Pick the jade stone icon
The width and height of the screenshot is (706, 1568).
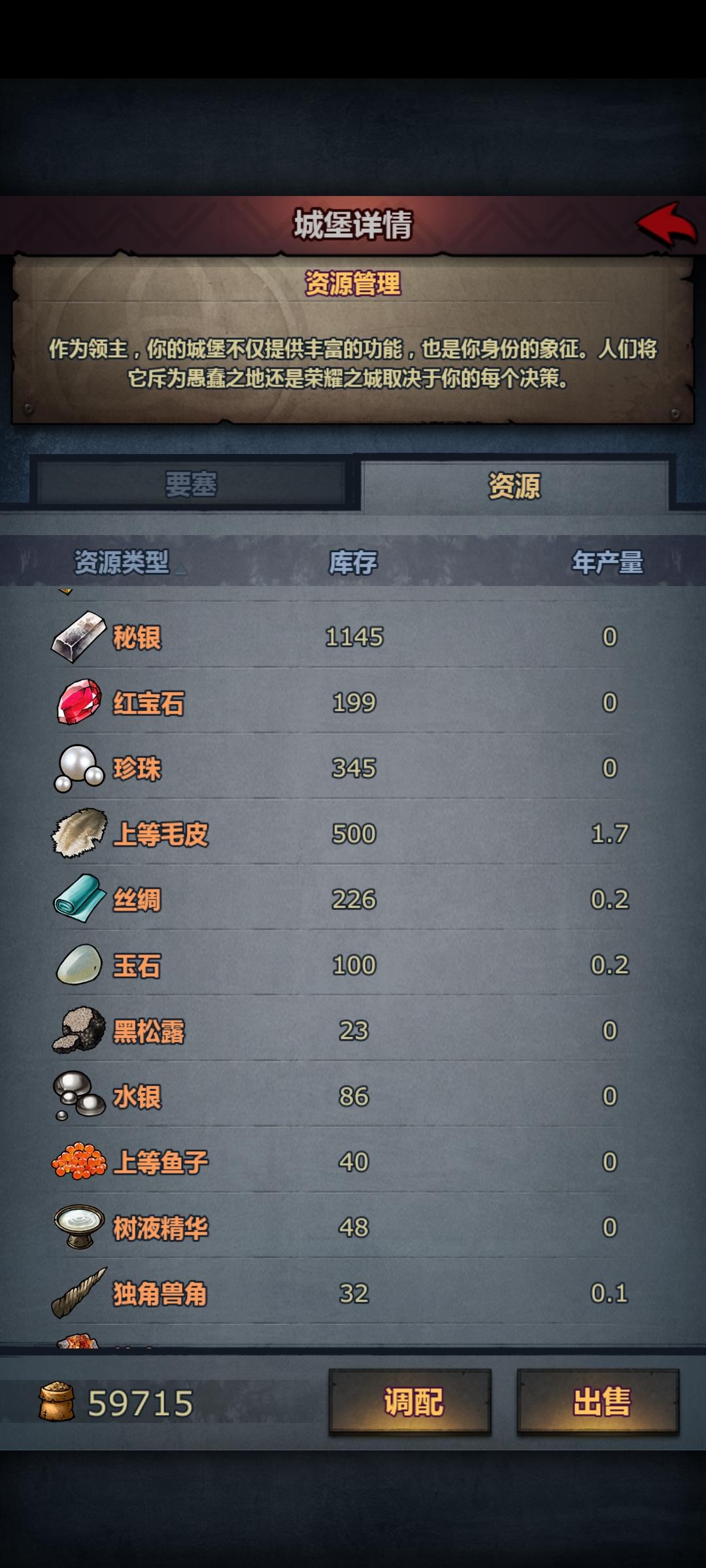pyautogui.click(x=79, y=964)
